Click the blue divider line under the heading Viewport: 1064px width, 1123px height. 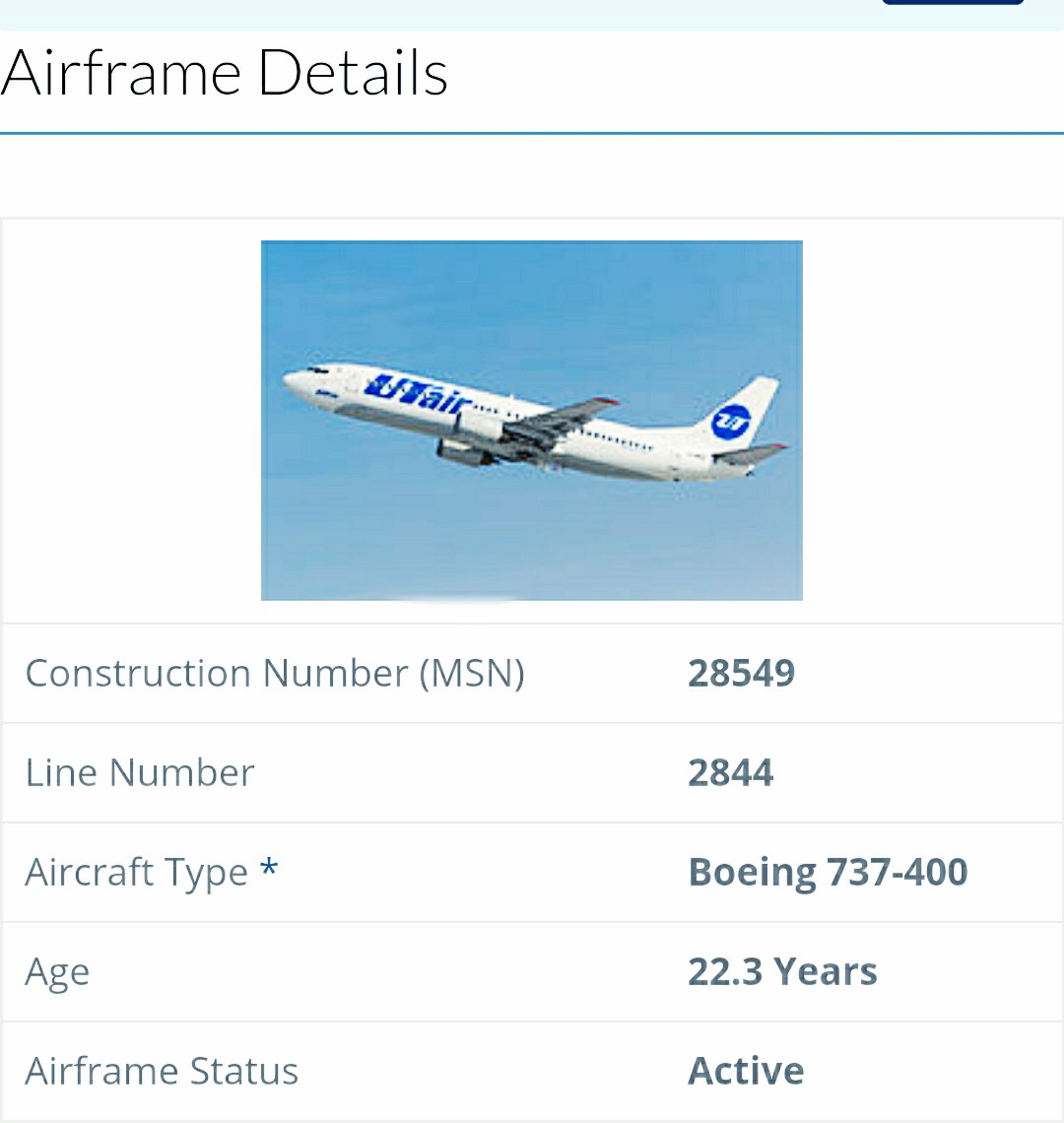pyautogui.click(x=532, y=133)
